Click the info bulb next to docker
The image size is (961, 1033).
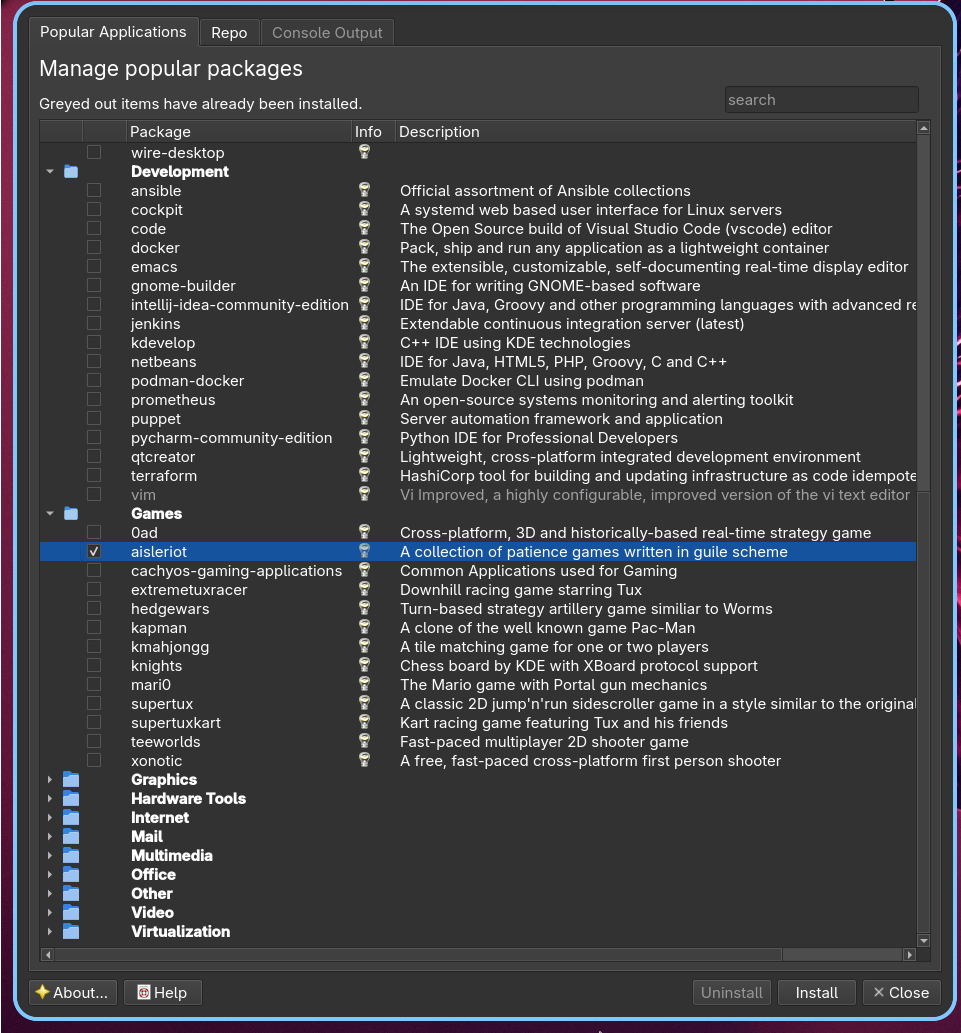364,248
